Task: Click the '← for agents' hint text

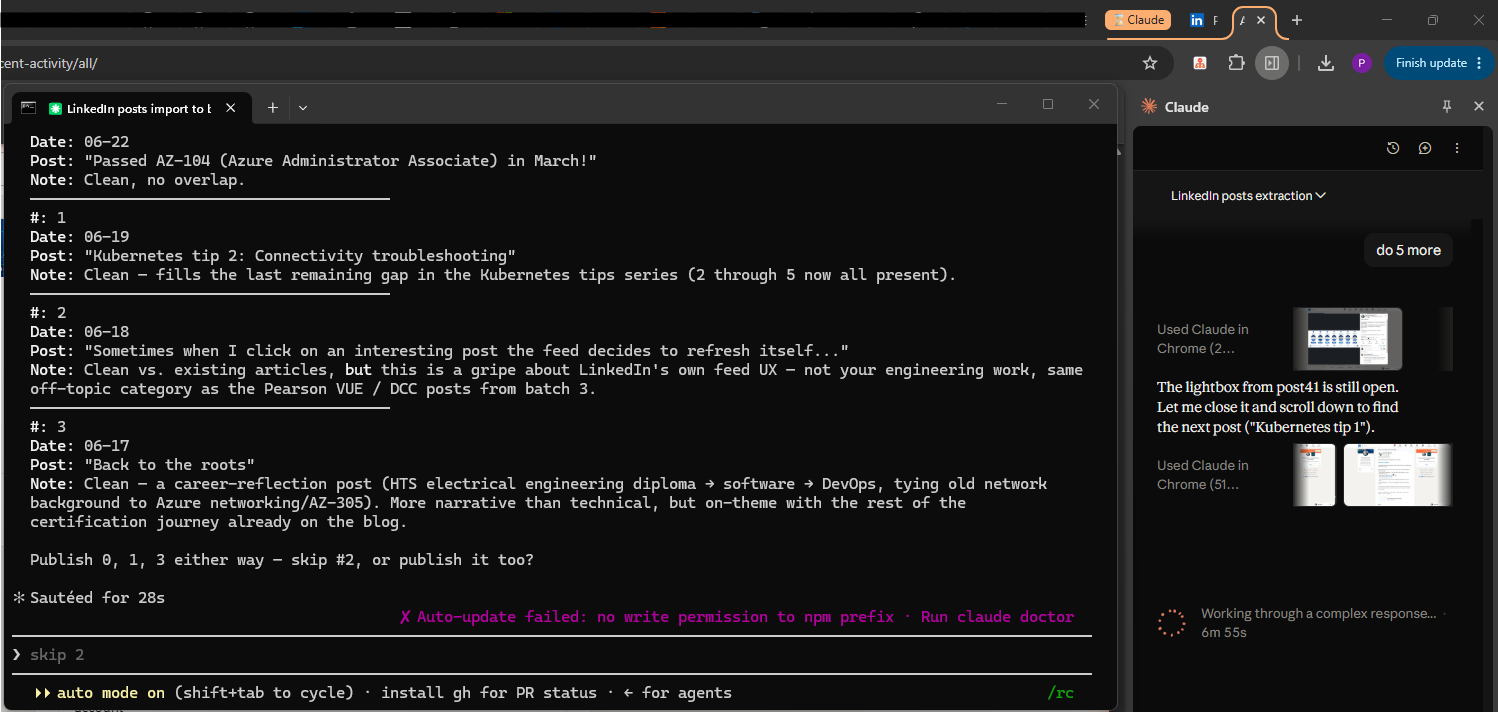Action: (677, 693)
